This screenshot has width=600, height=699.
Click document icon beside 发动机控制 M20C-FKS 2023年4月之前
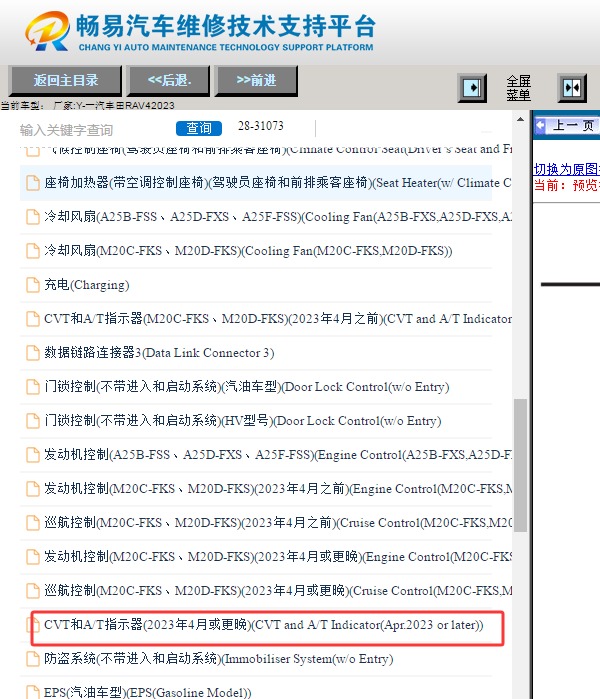33,489
